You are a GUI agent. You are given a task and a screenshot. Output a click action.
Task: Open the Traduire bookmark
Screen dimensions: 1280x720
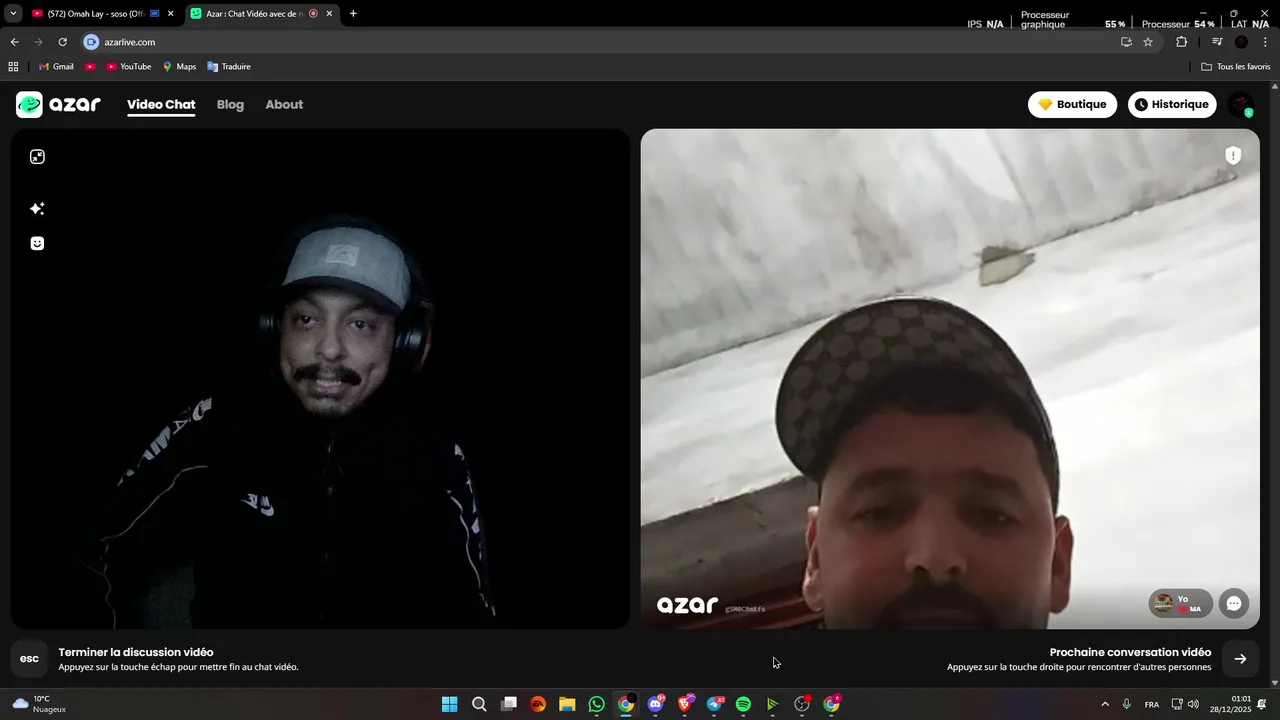click(x=228, y=67)
